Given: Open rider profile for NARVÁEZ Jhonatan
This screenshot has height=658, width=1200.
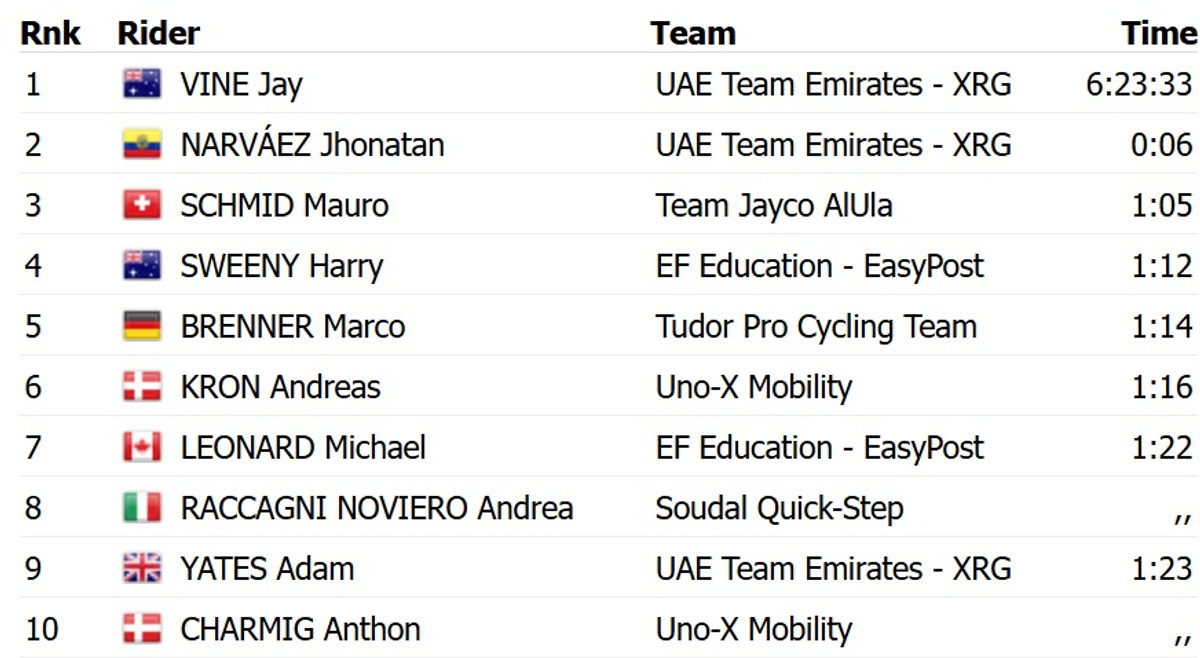Looking at the screenshot, I should (312, 145).
